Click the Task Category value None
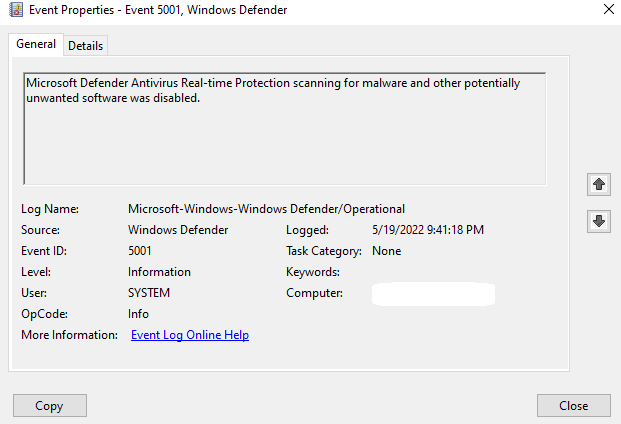 (387, 251)
